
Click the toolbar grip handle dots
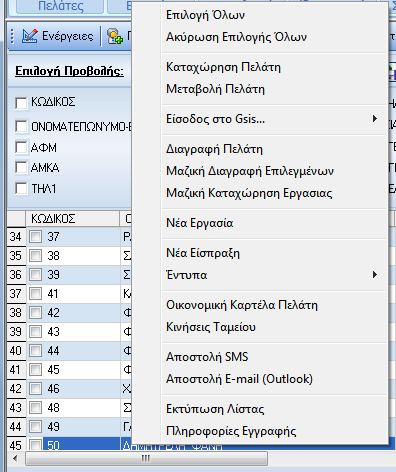pos(12,36)
